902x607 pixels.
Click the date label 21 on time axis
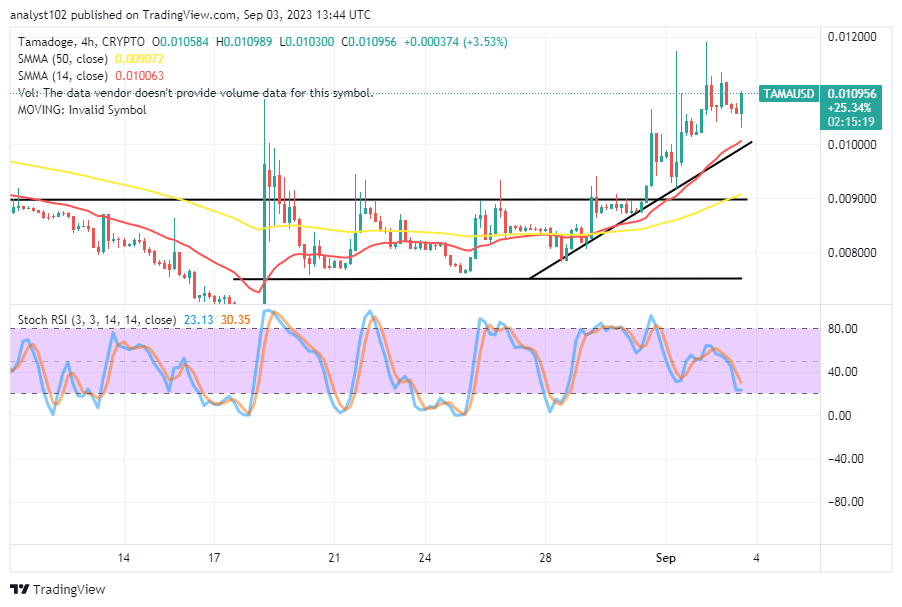(x=334, y=558)
